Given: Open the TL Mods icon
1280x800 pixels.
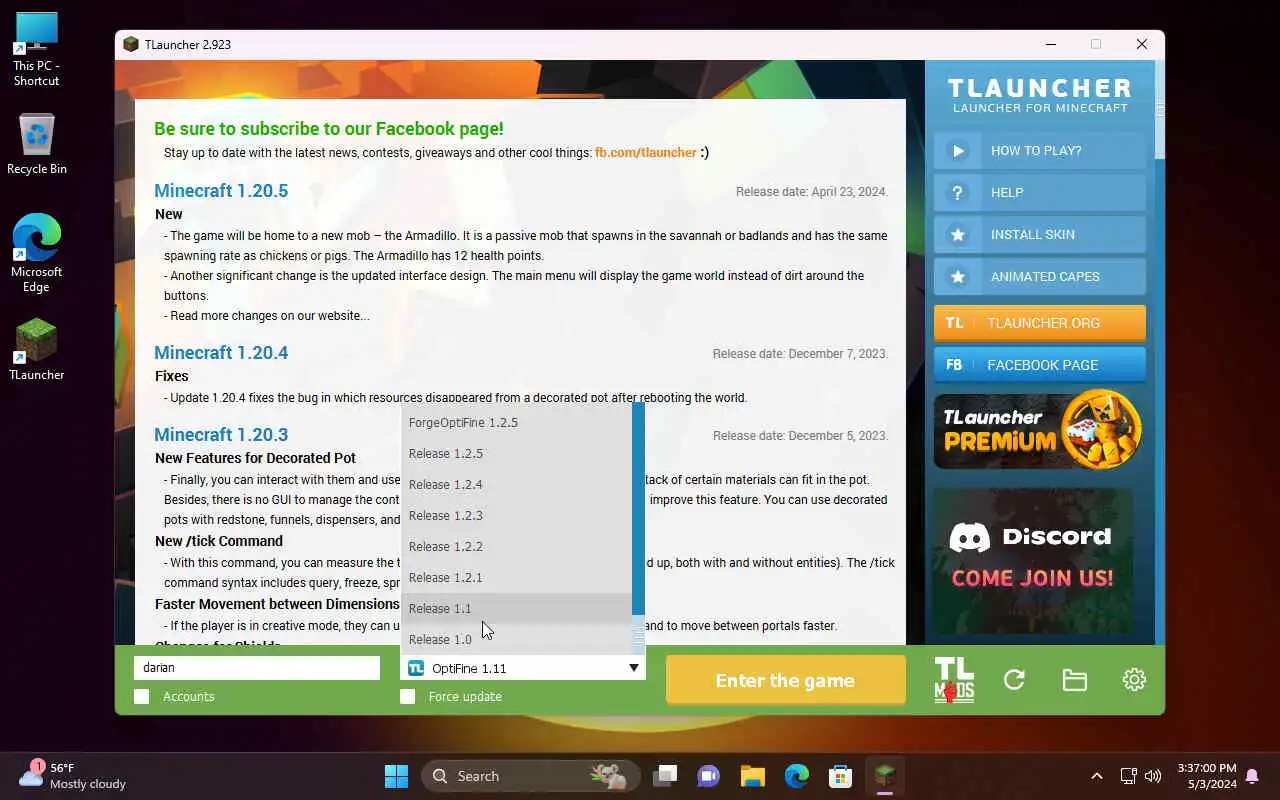Looking at the screenshot, I should [x=954, y=680].
